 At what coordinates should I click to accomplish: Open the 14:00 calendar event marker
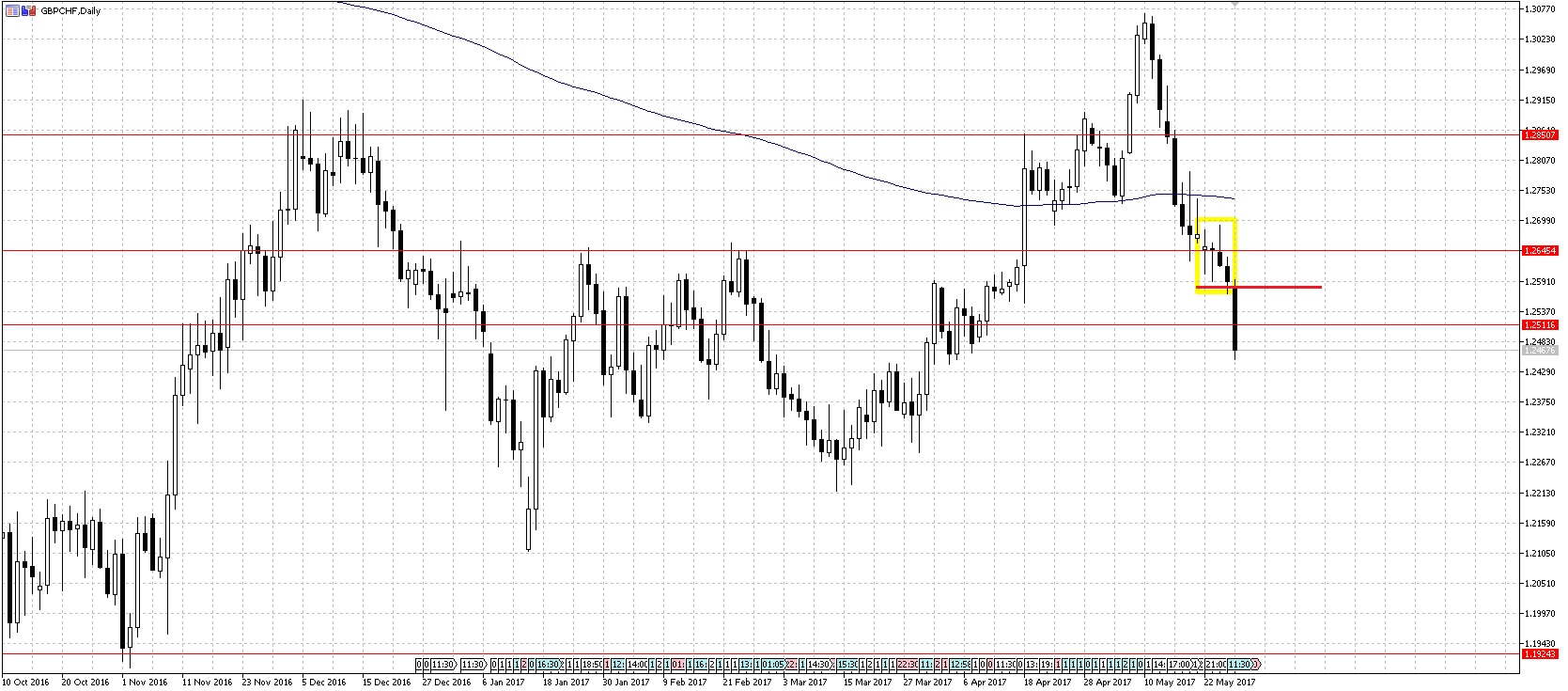637,663
